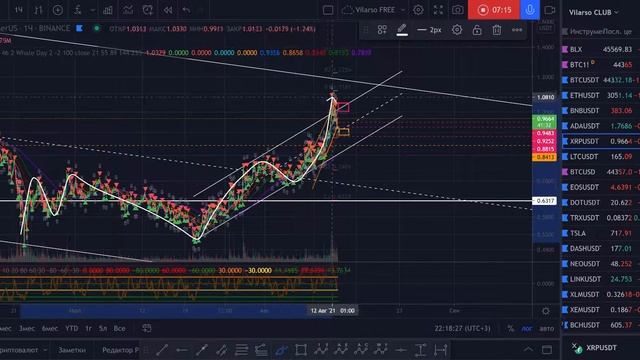
Task: Open price axis settings gear
Action: (546, 311)
